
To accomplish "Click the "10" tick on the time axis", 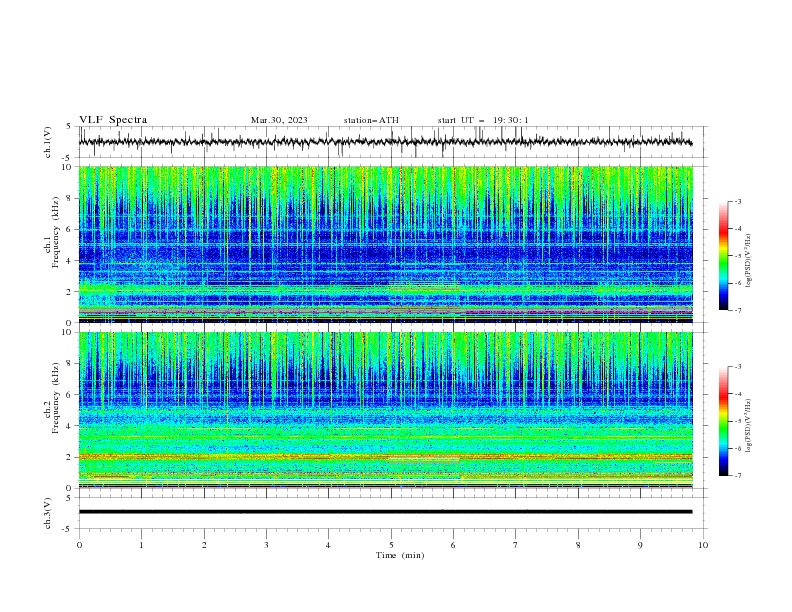I will [703, 545].
